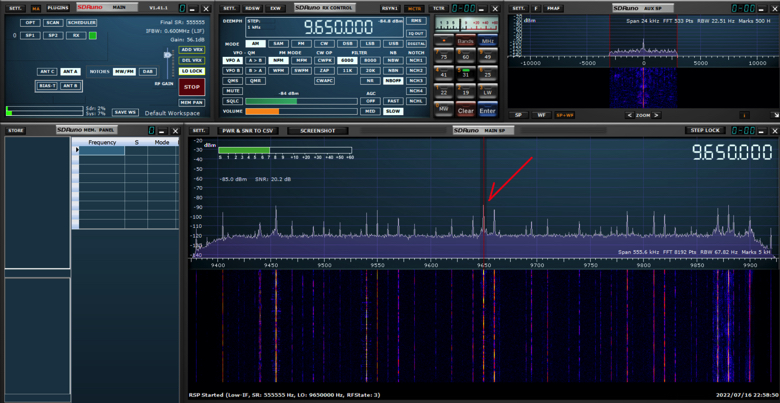Select the 41 meter band keypad button
This screenshot has width=780, height=403.
444,74
